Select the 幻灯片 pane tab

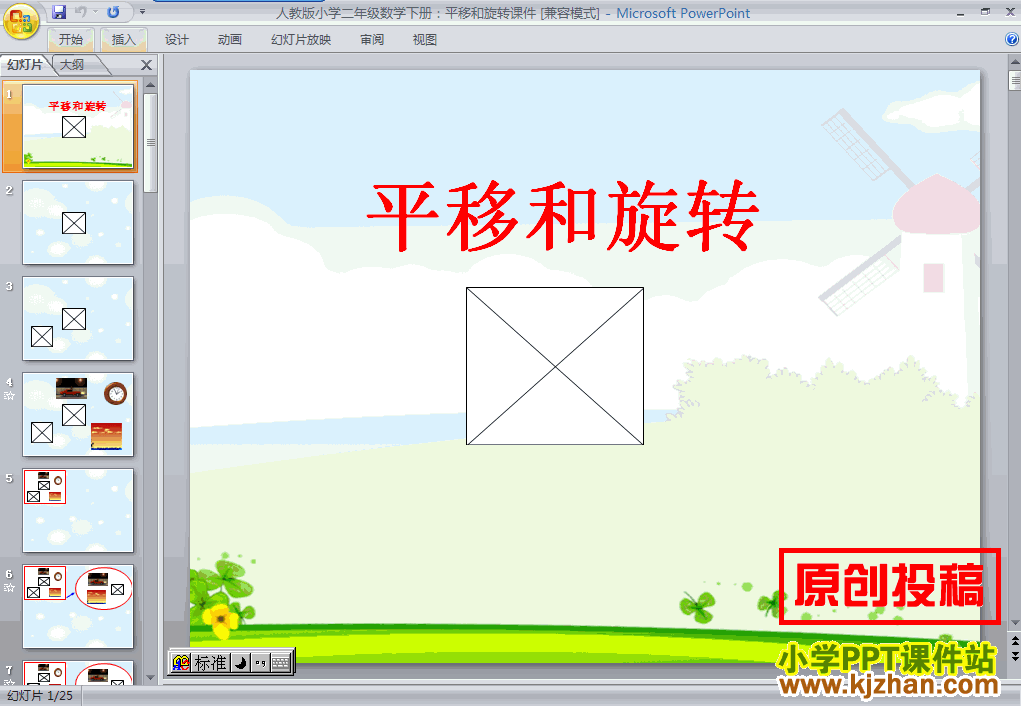pyautogui.click(x=25, y=64)
